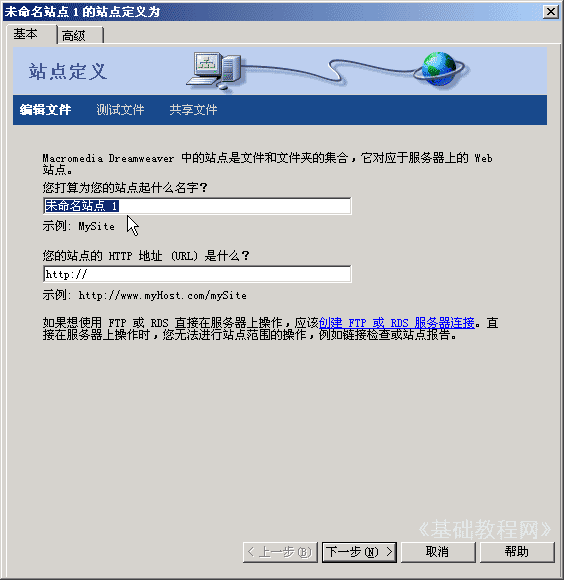Cancel the dialog with 取消
This screenshot has width=564, height=580.
[x=438, y=552]
